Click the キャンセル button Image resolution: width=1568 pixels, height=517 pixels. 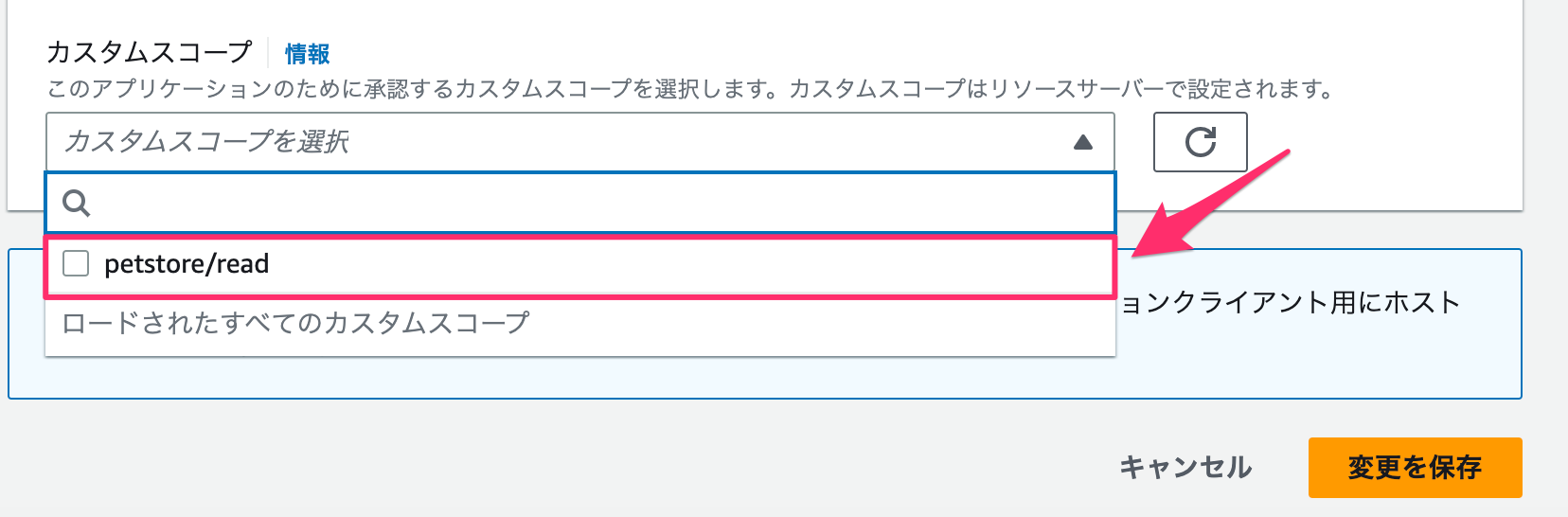[x=1185, y=467]
